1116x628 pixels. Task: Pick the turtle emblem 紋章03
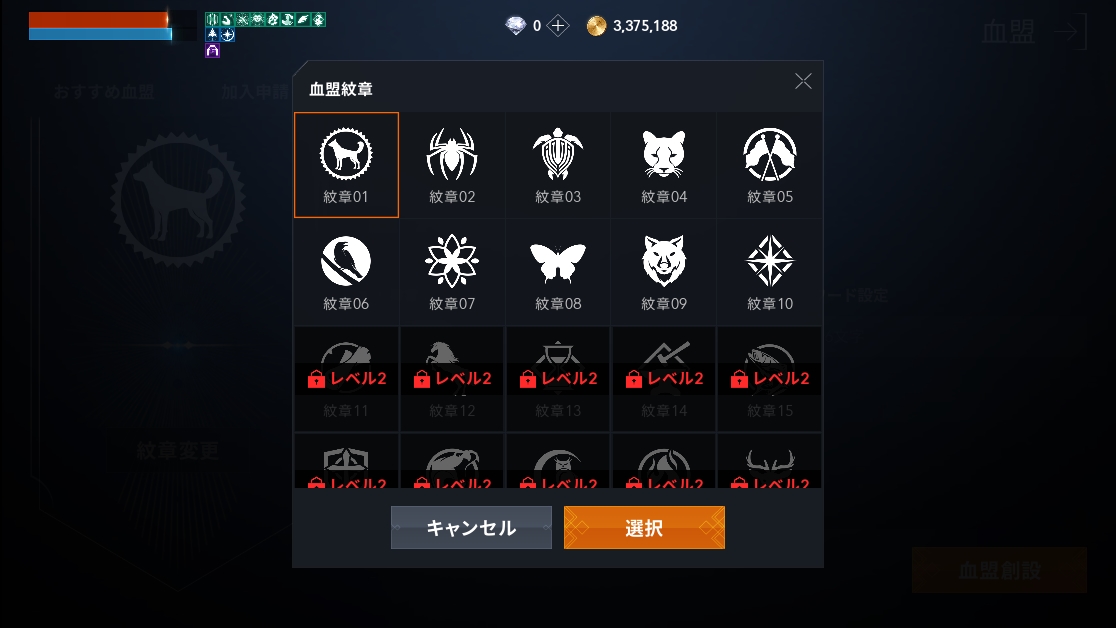[558, 165]
